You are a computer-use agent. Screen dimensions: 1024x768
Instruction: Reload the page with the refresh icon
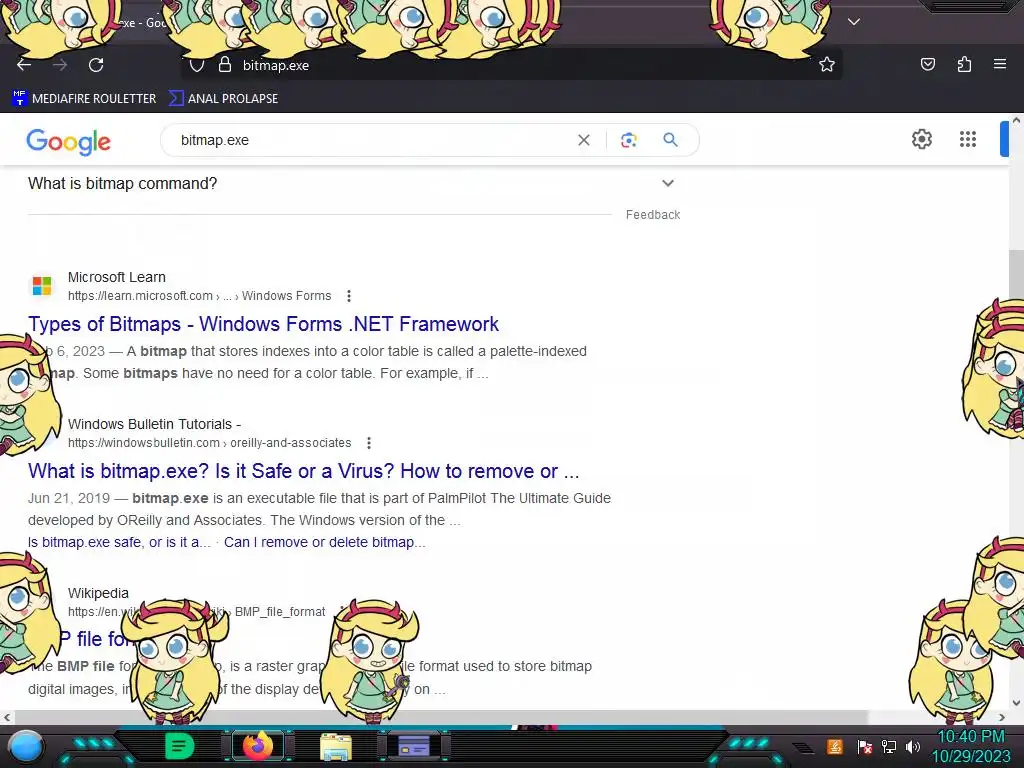[x=96, y=65]
